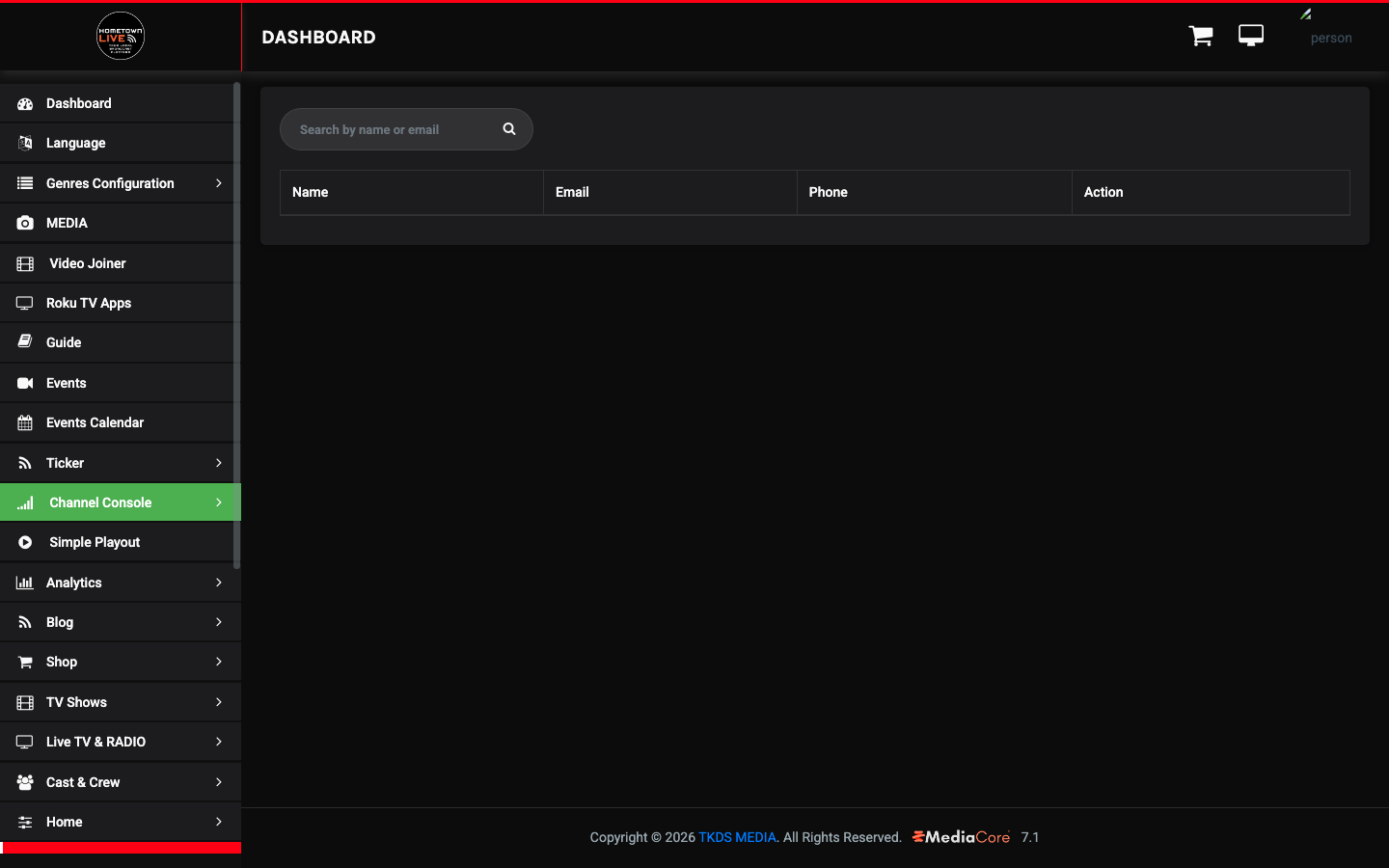Image resolution: width=1389 pixels, height=868 pixels.
Task: Click the Hometown Live logo
Action: [x=121, y=36]
